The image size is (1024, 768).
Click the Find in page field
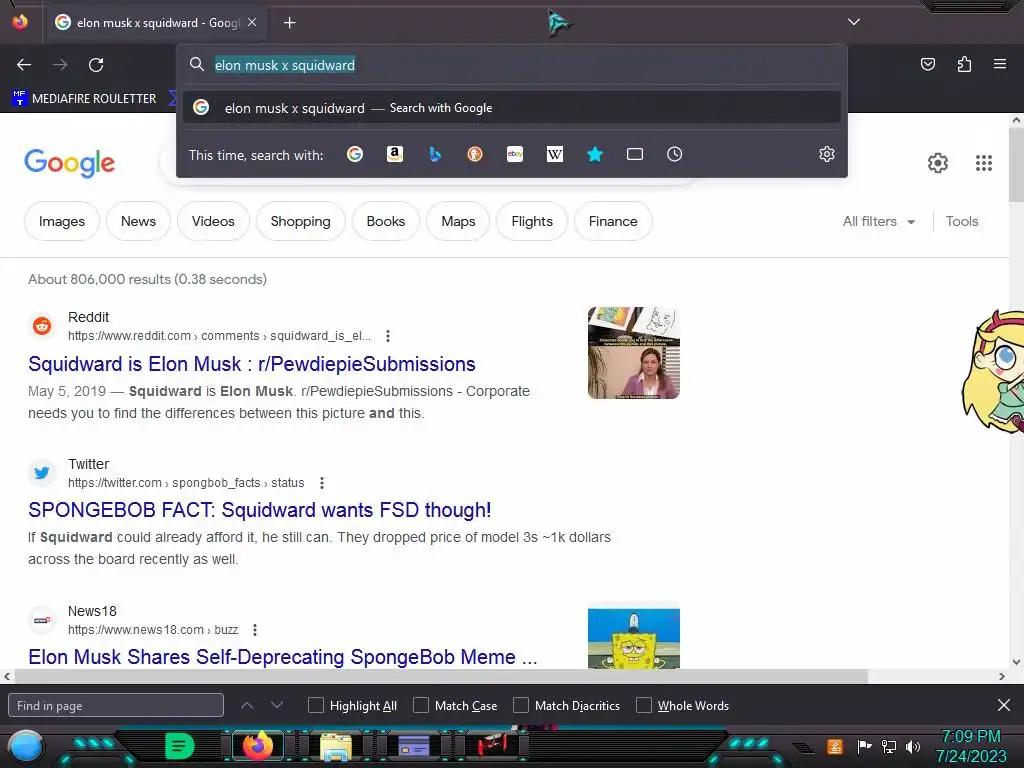pyautogui.click(x=116, y=705)
